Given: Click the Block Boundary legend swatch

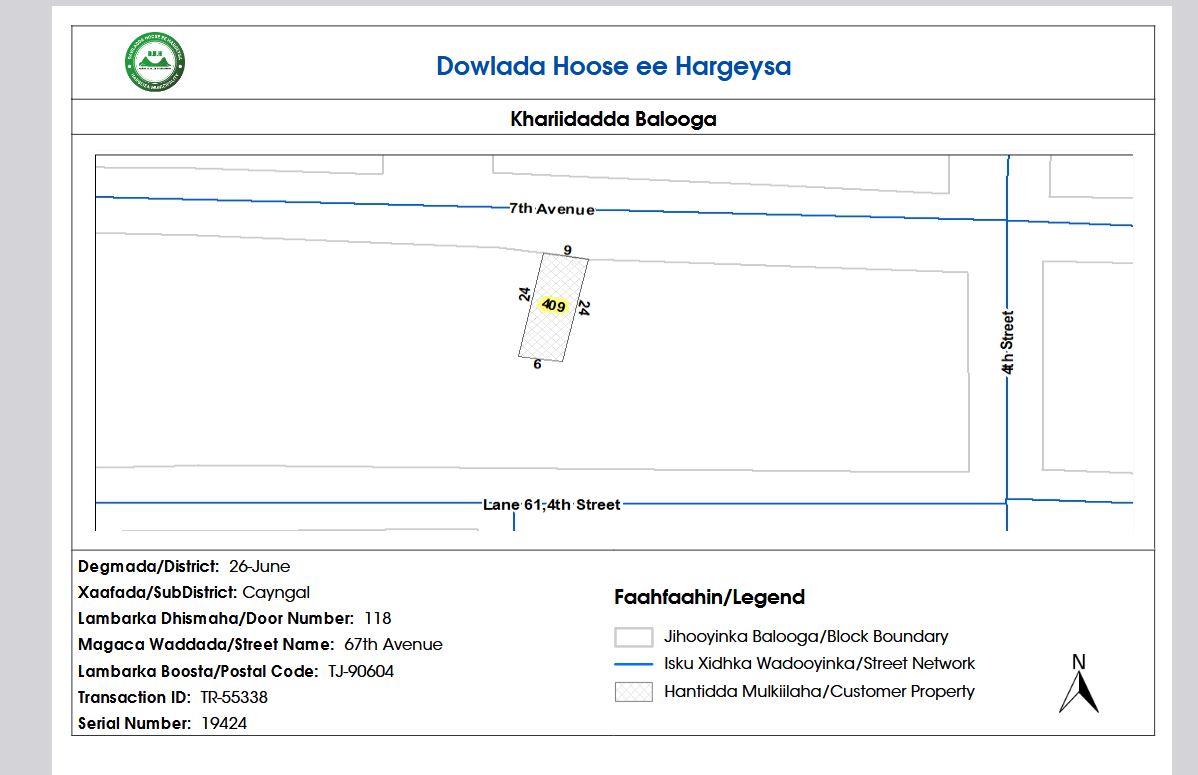Looking at the screenshot, I should (633, 637).
